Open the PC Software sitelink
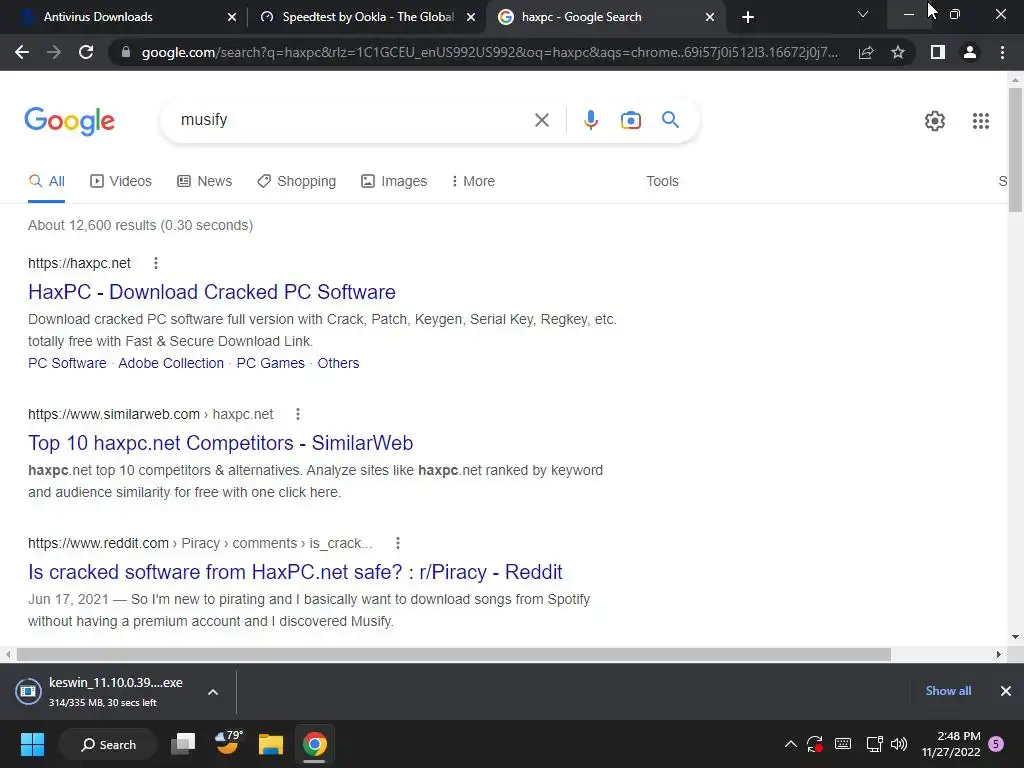This screenshot has height=768, width=1024. 67,363
